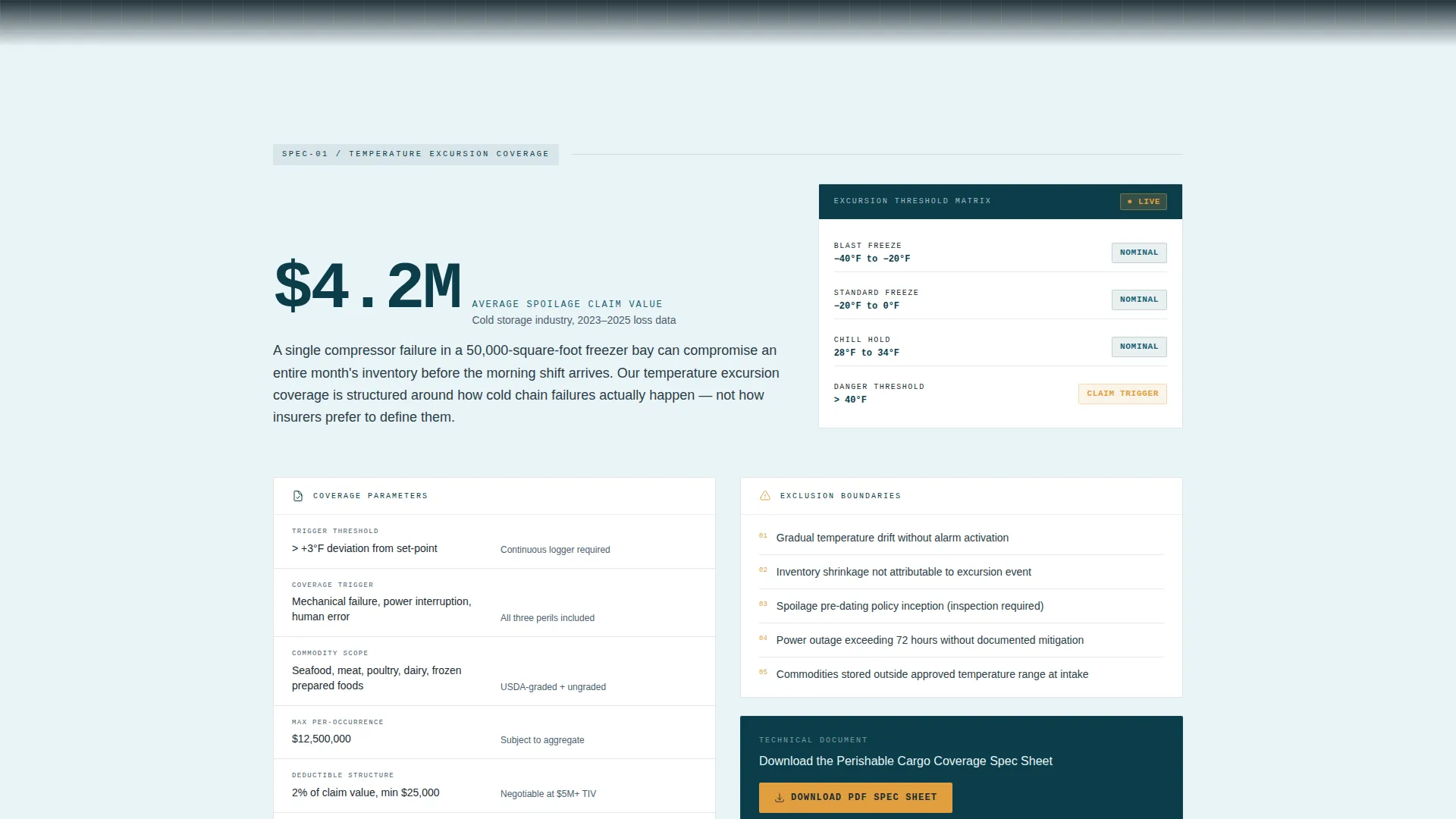Click the Deductible Structure label
The image size is (1456, 819).
click(x=343, y=775)
